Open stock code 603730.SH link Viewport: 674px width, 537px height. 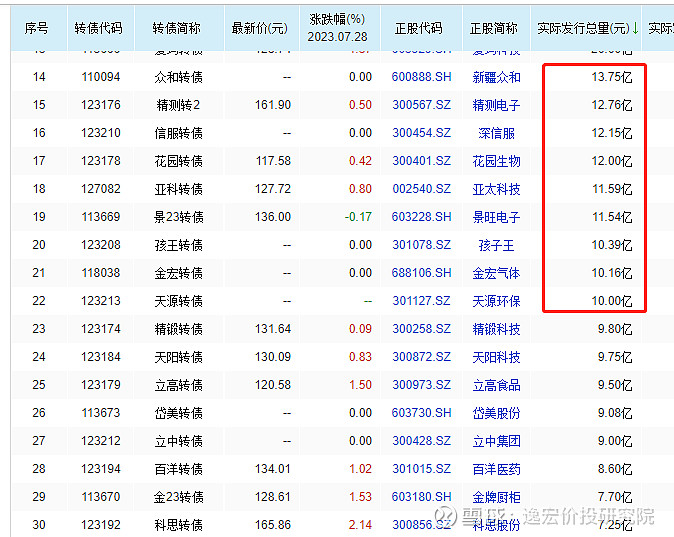(x=421, y=413)
